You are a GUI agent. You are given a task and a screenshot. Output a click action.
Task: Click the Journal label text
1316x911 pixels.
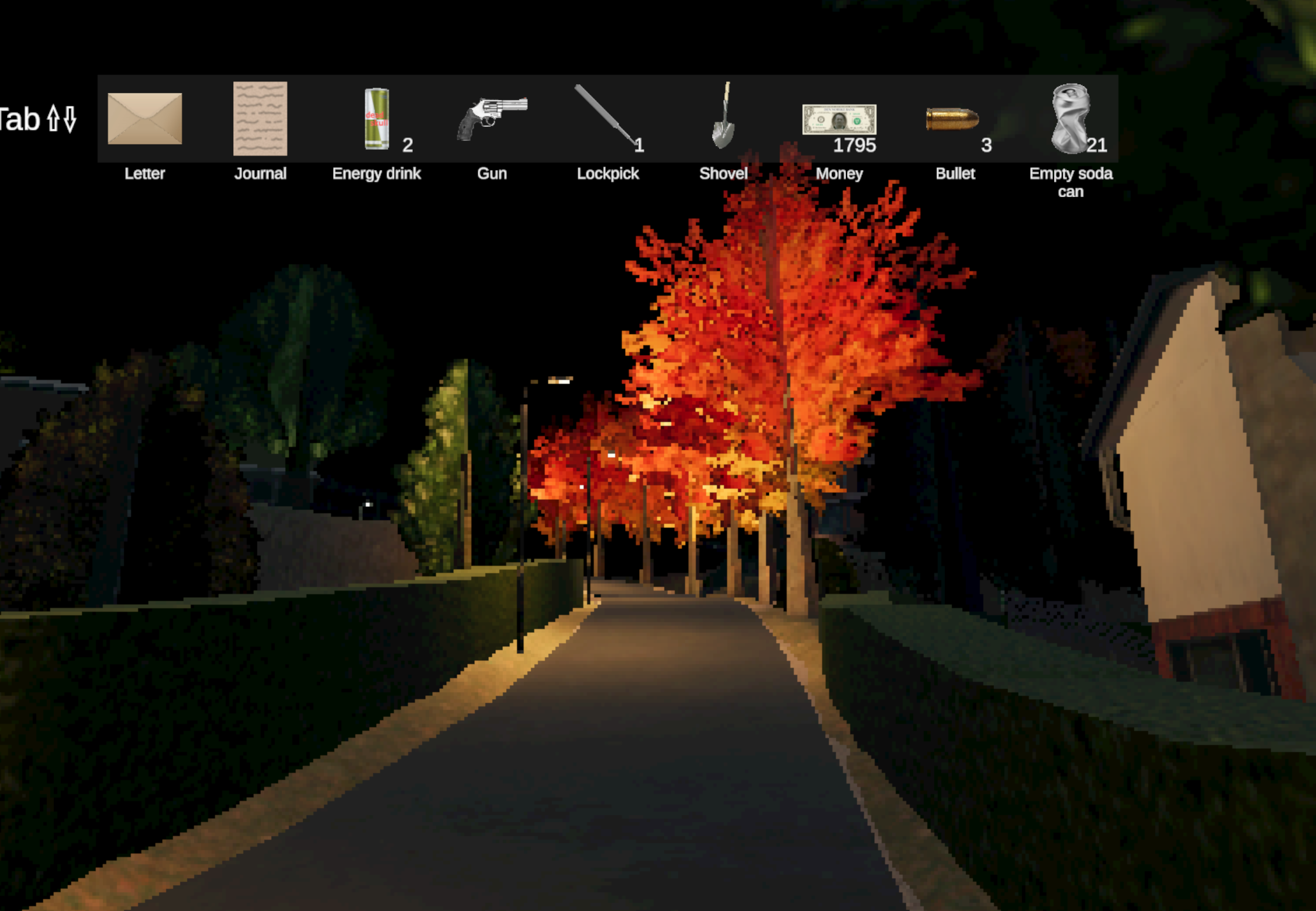pyautogui.click(x=260, y=174)
